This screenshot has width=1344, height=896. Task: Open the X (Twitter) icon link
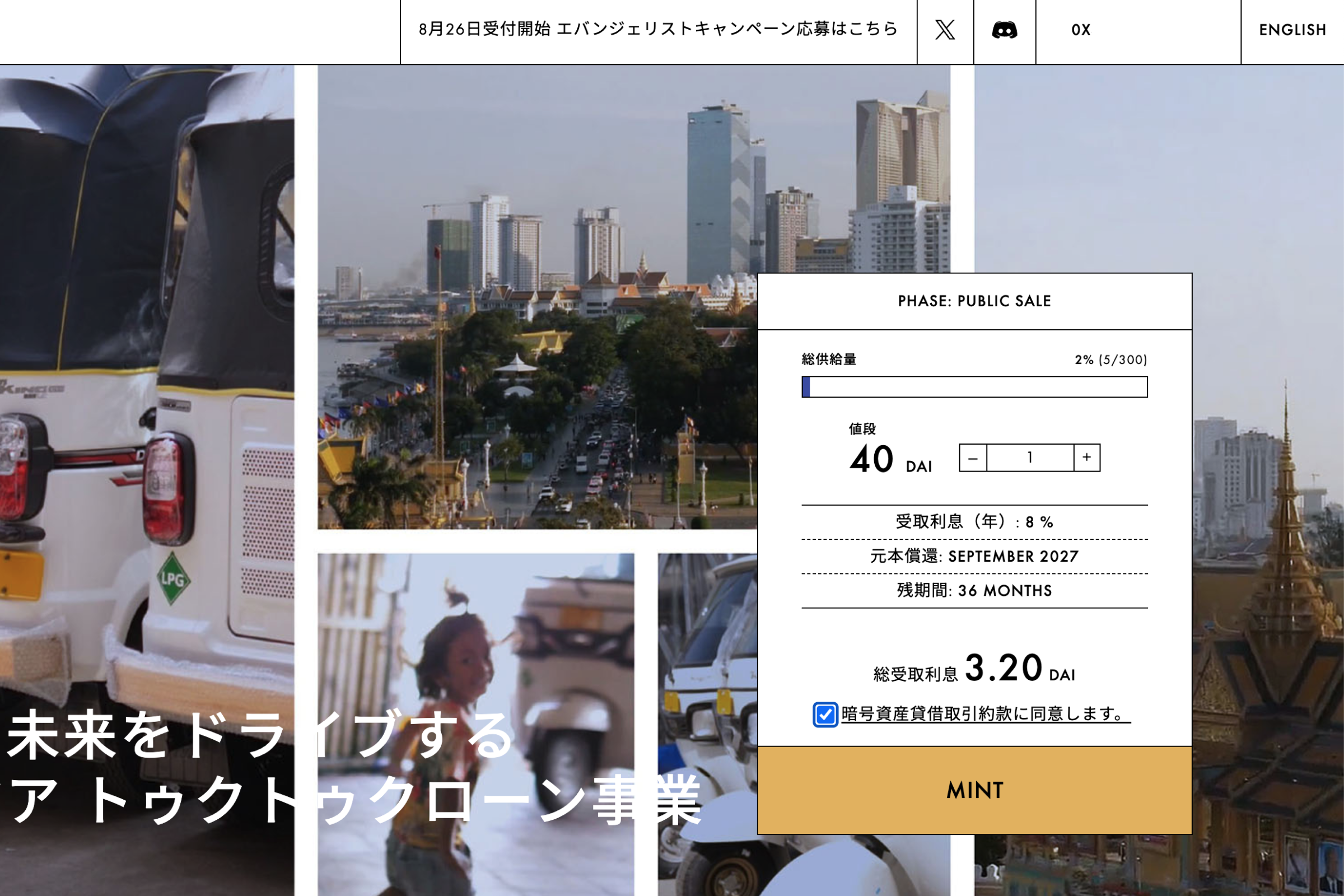coord(945,30)
